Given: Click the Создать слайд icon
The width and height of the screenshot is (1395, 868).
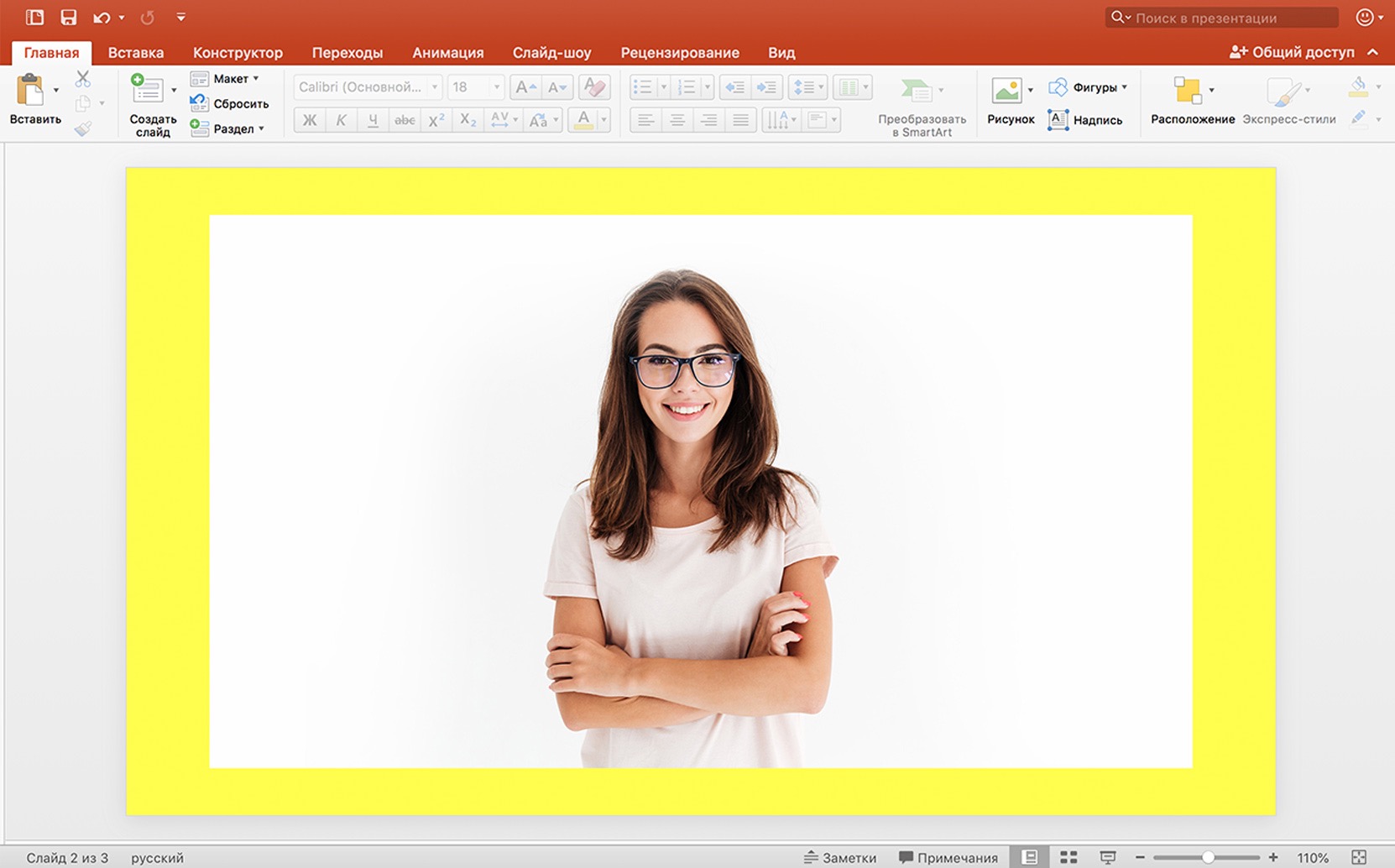Looking at the screenshot, I should 148,90.
